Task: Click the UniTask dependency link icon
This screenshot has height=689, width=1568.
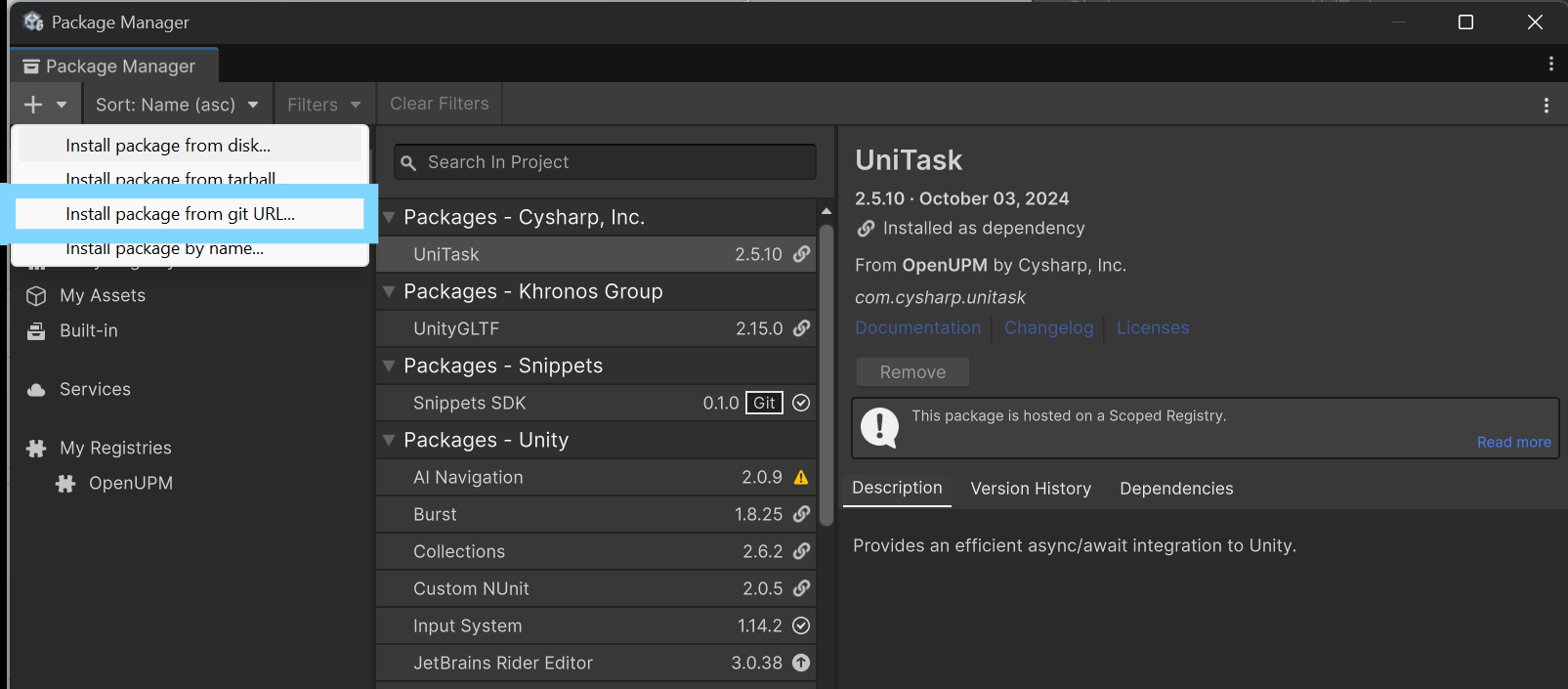Action: click(801, 254)
